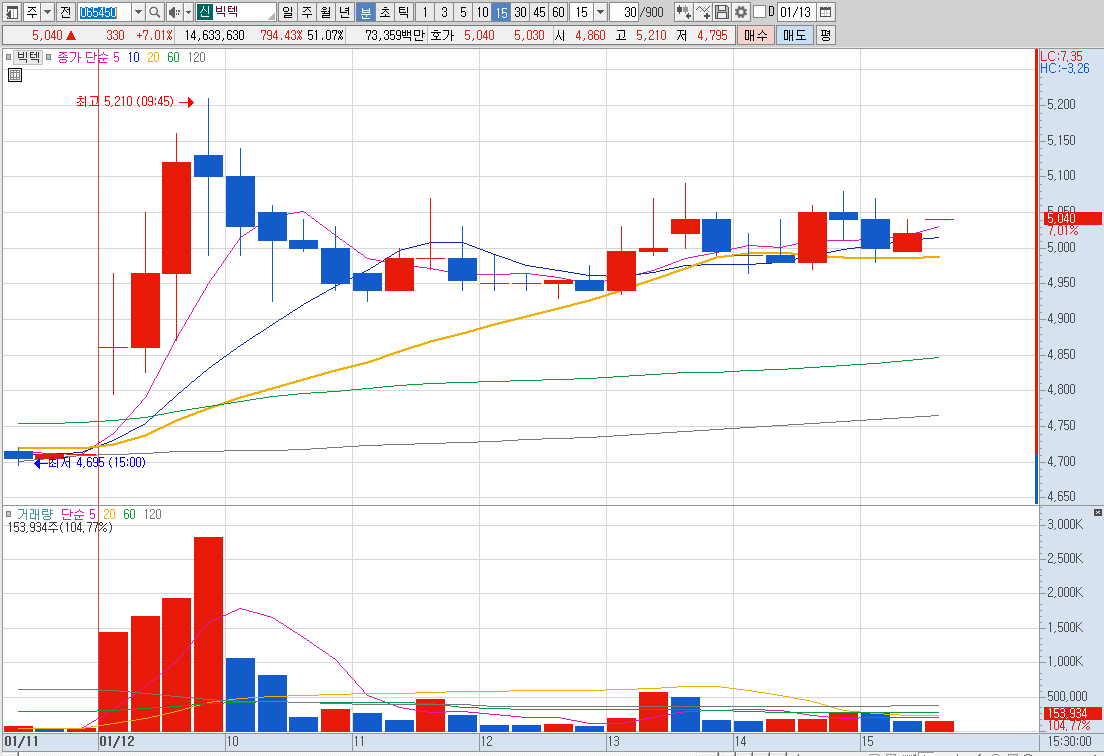Choose the 60-minute interval button
This screenshot has height=756, width=1104.
click(x=558, y=12)
